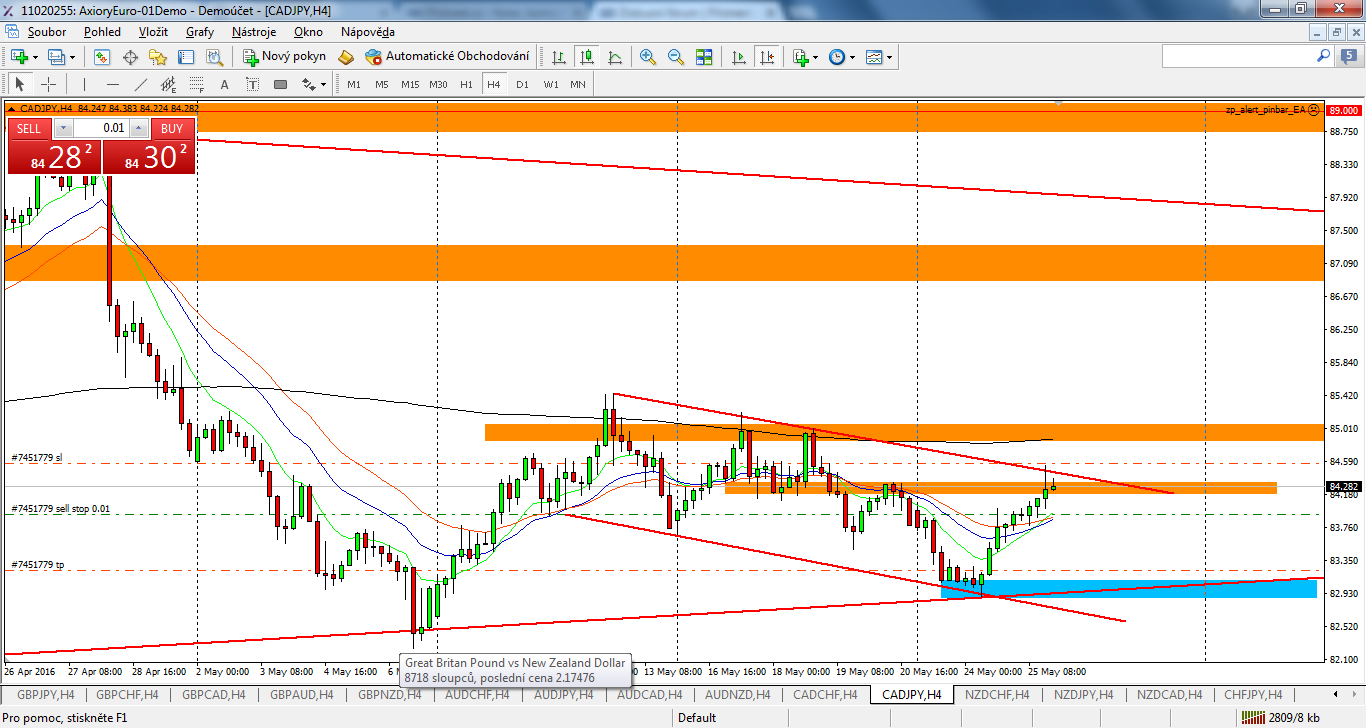Expand the Arrows tool dropdown arrow
1366x728 pixels.
323,84
